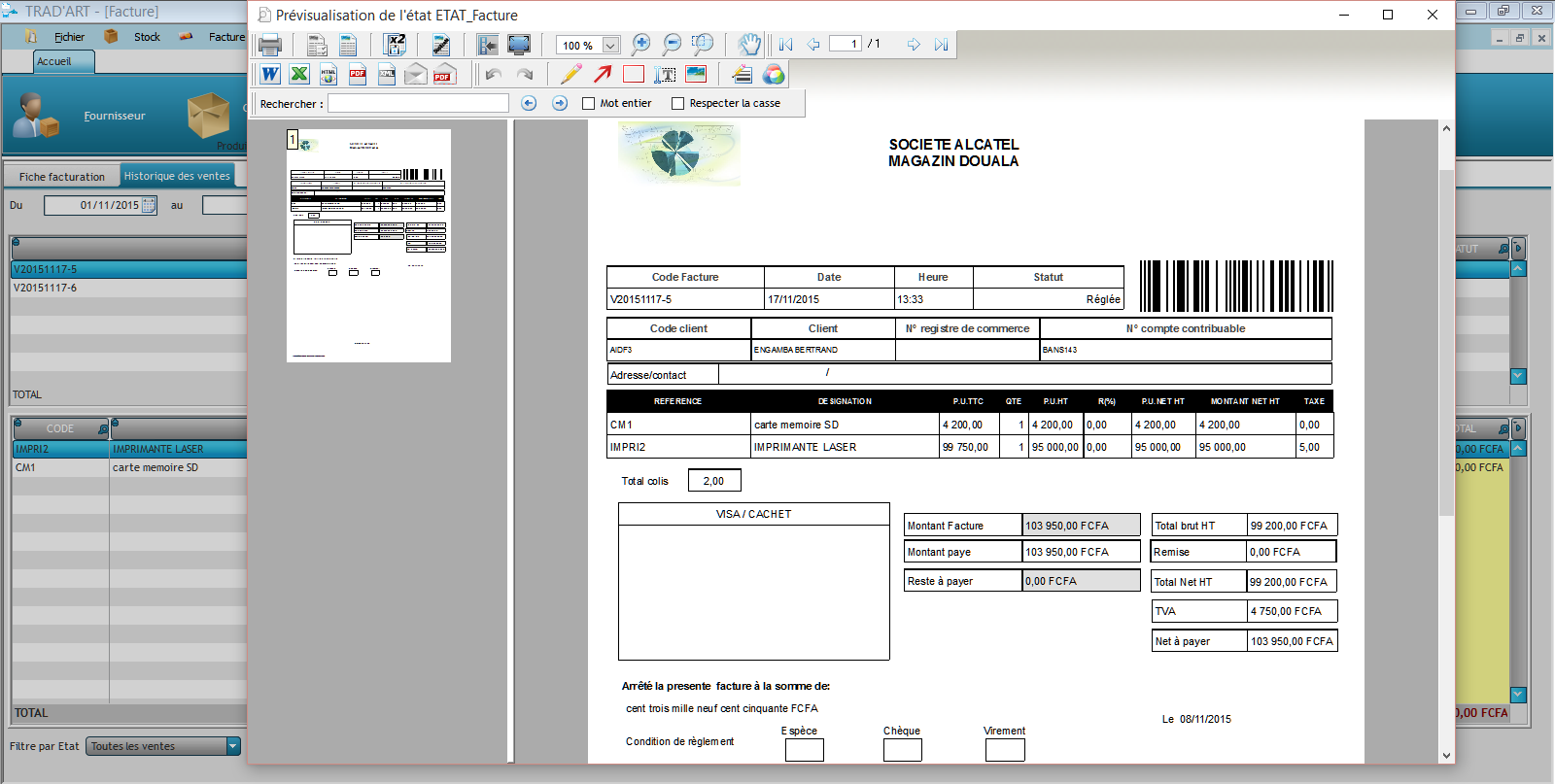This screenshot has width=1555, height=784.
Task: Select sale row V20151117-6
Action: coord(129,289)
